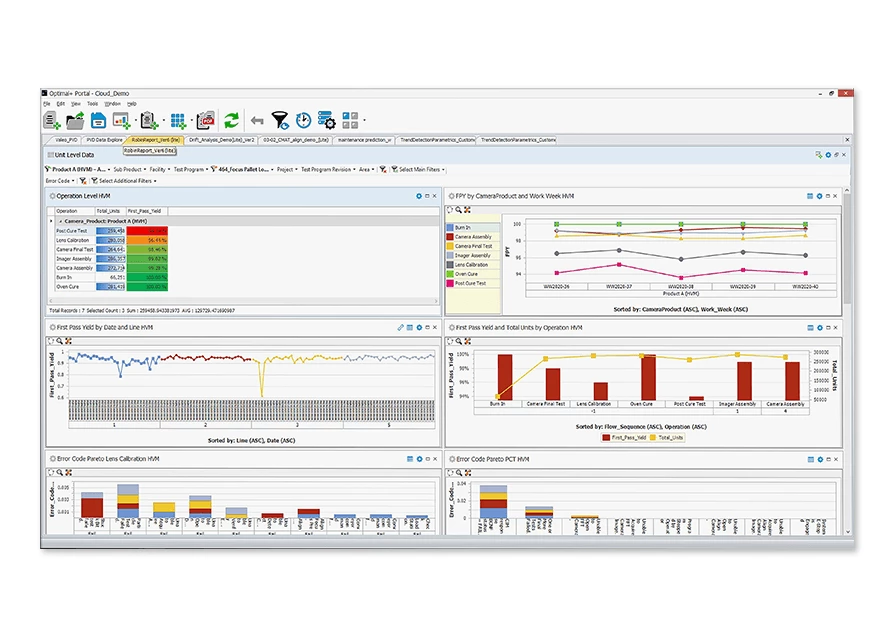Click settings gear in Unit Level Data header
Image resolution: width=895 pixels, height=636 pixels.
[x=828, y=155]
